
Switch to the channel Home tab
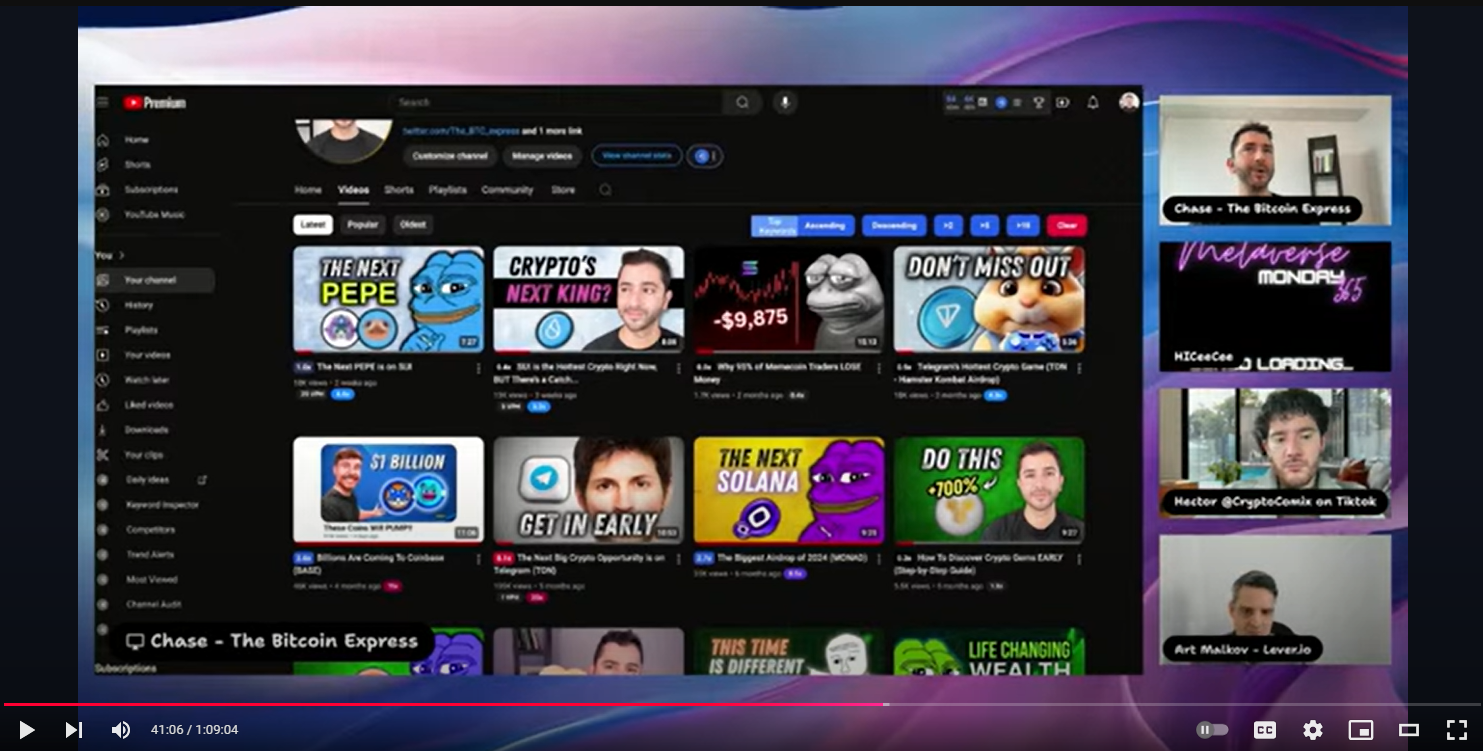click(308, 190)
